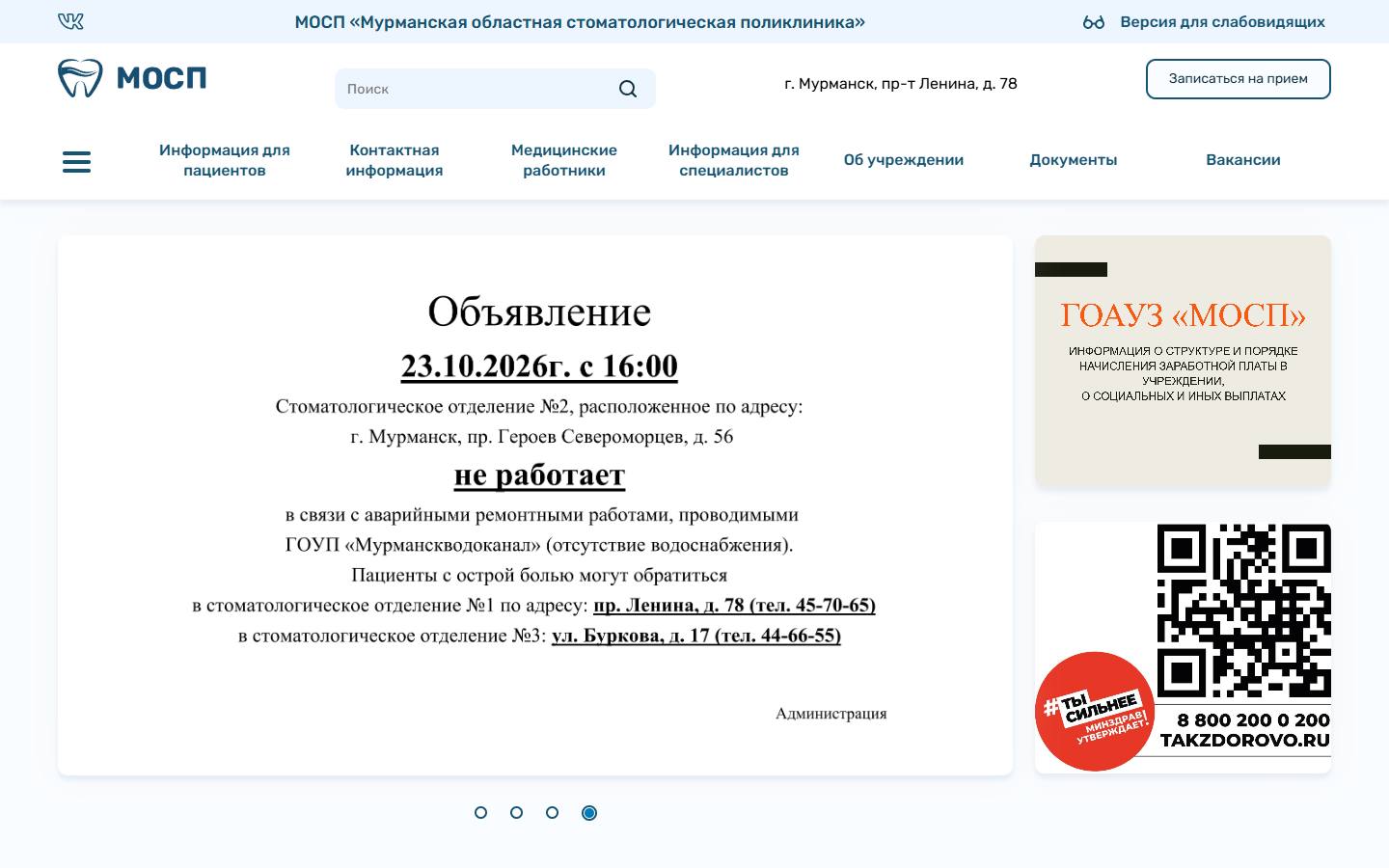Screen dimensions: 1389x868
Task: Select the second slider dot
Action: 517,813
